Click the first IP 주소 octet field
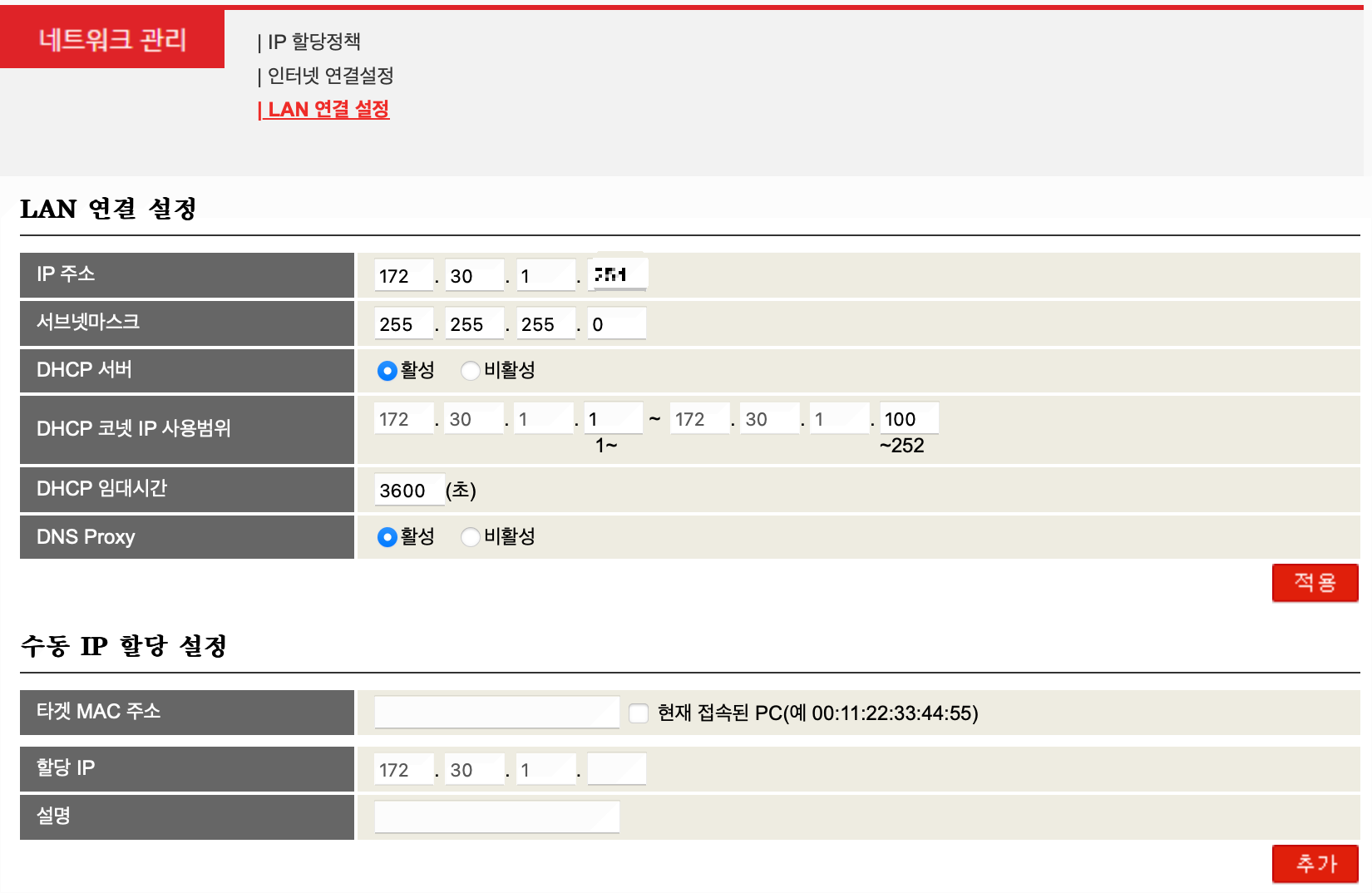The image size is (1372, 893). tap(404, 275)
